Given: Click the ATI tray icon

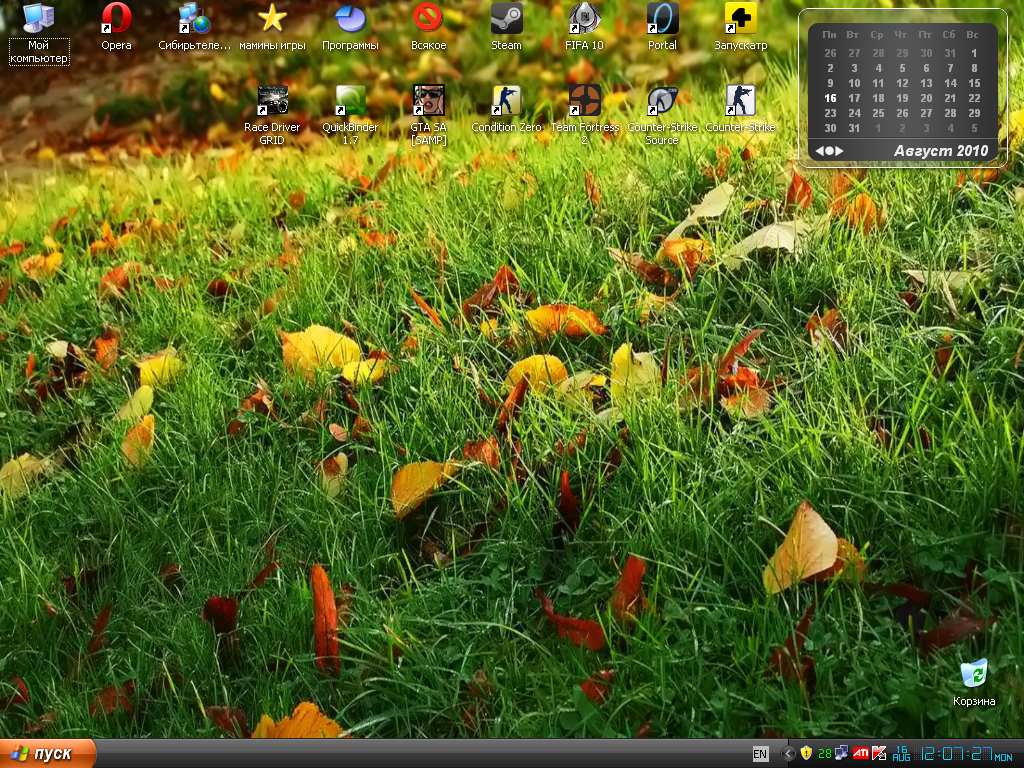Looking at the screenshot, I should tap(860, 753).
